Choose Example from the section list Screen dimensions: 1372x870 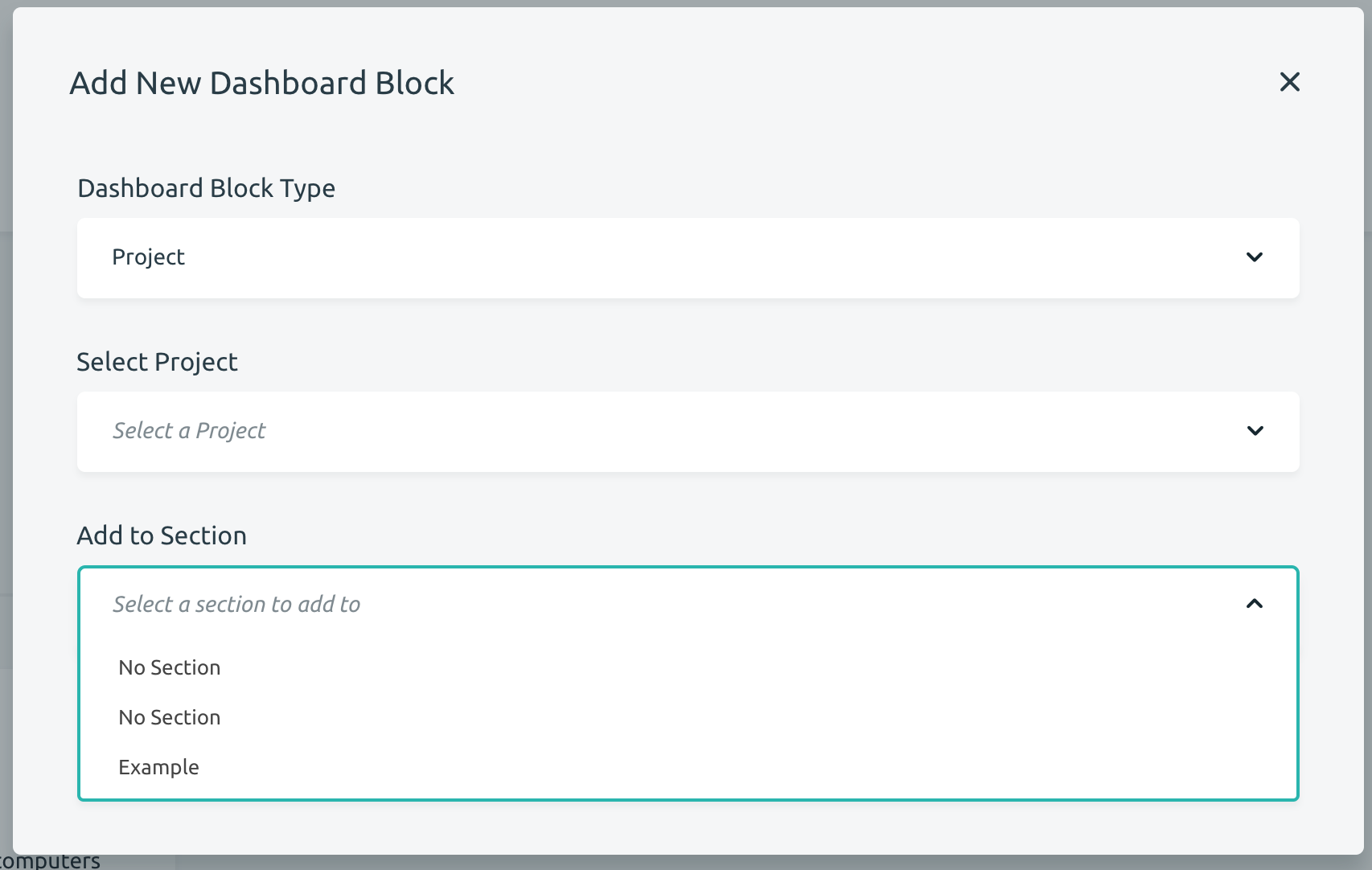tap(158, 766)
